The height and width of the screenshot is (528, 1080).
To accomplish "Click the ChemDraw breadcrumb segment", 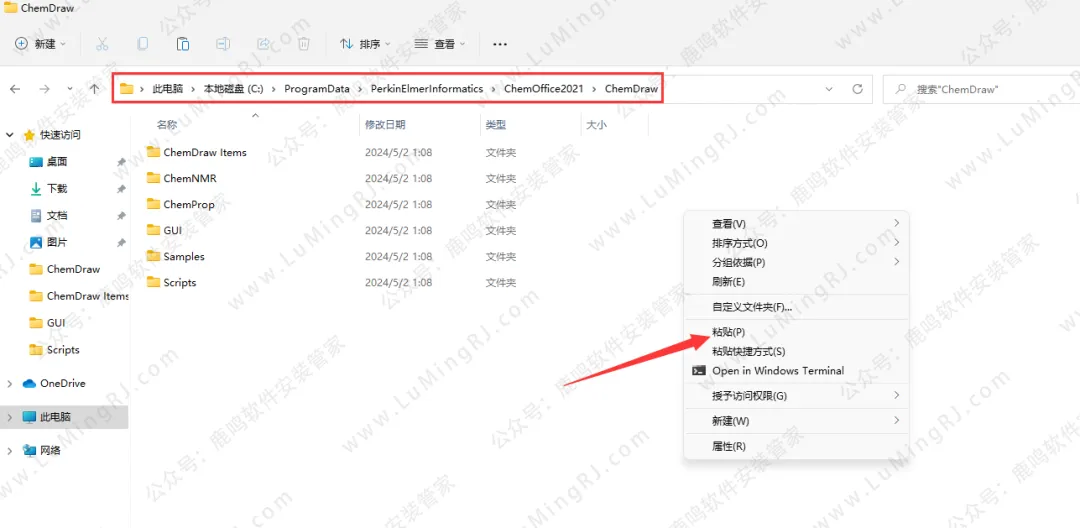I will [632, 89].
